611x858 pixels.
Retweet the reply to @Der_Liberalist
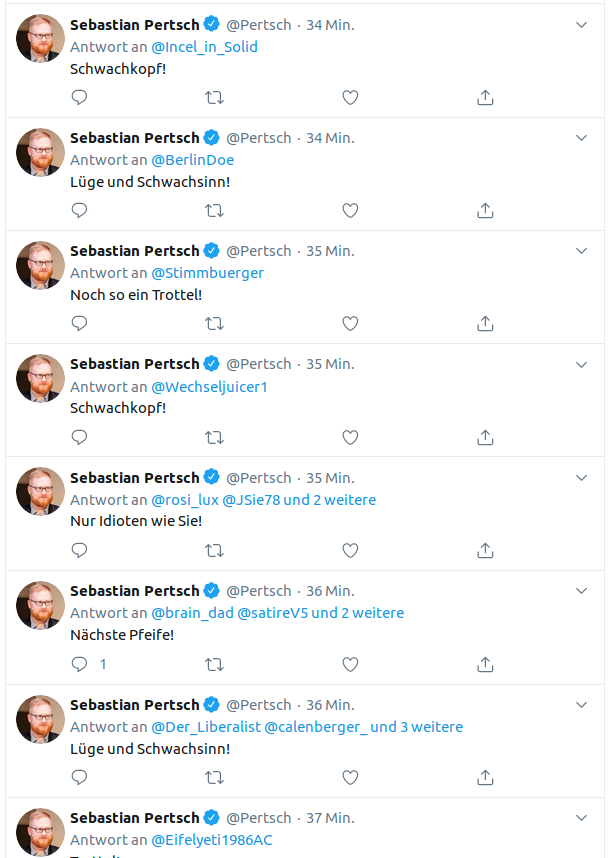click(x=214, y=777)
